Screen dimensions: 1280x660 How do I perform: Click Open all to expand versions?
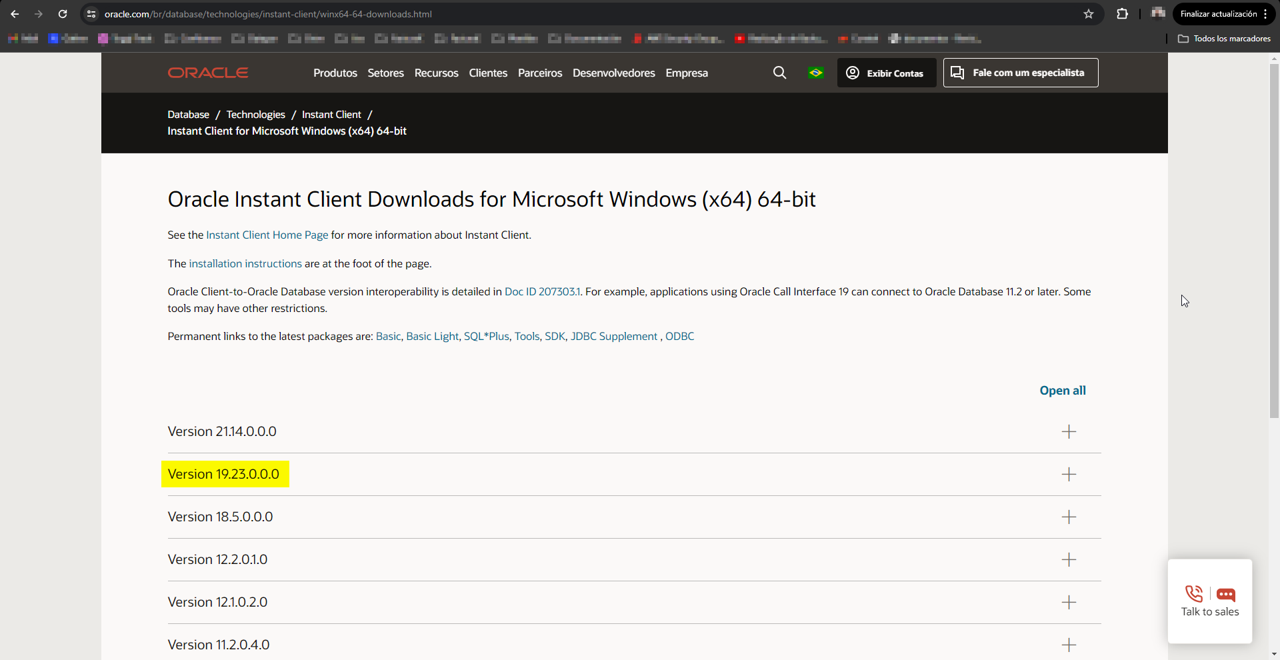coord(1062,391)
